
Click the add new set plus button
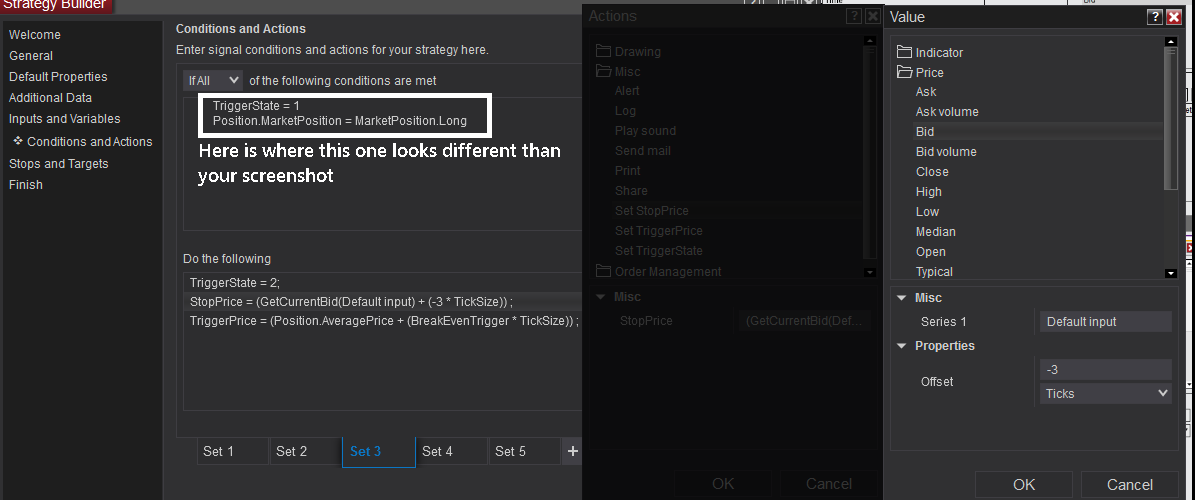tap(573, 451)
